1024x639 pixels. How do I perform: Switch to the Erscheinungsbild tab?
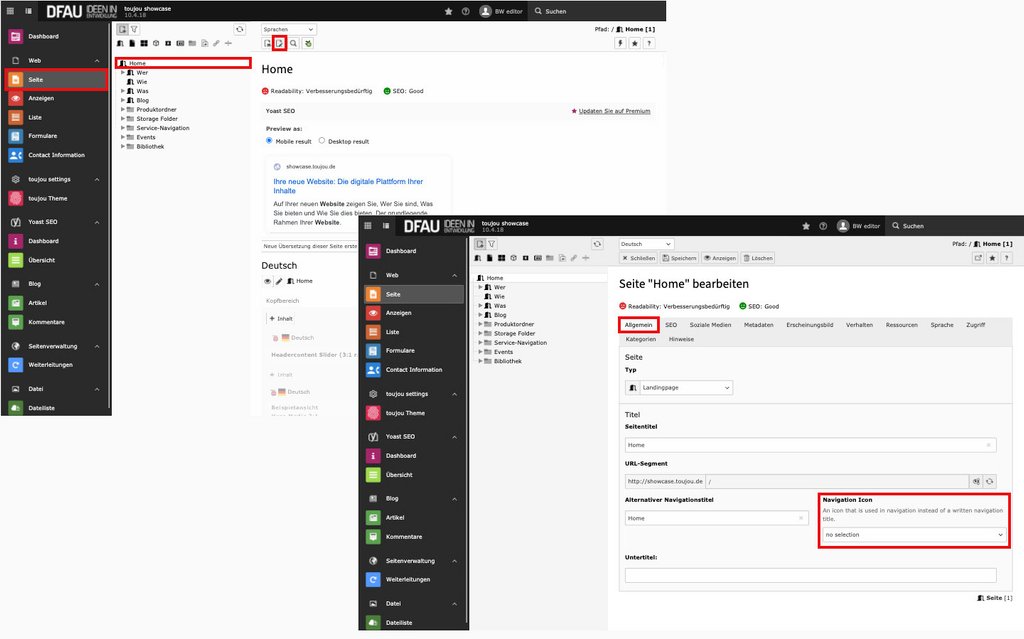809,325
